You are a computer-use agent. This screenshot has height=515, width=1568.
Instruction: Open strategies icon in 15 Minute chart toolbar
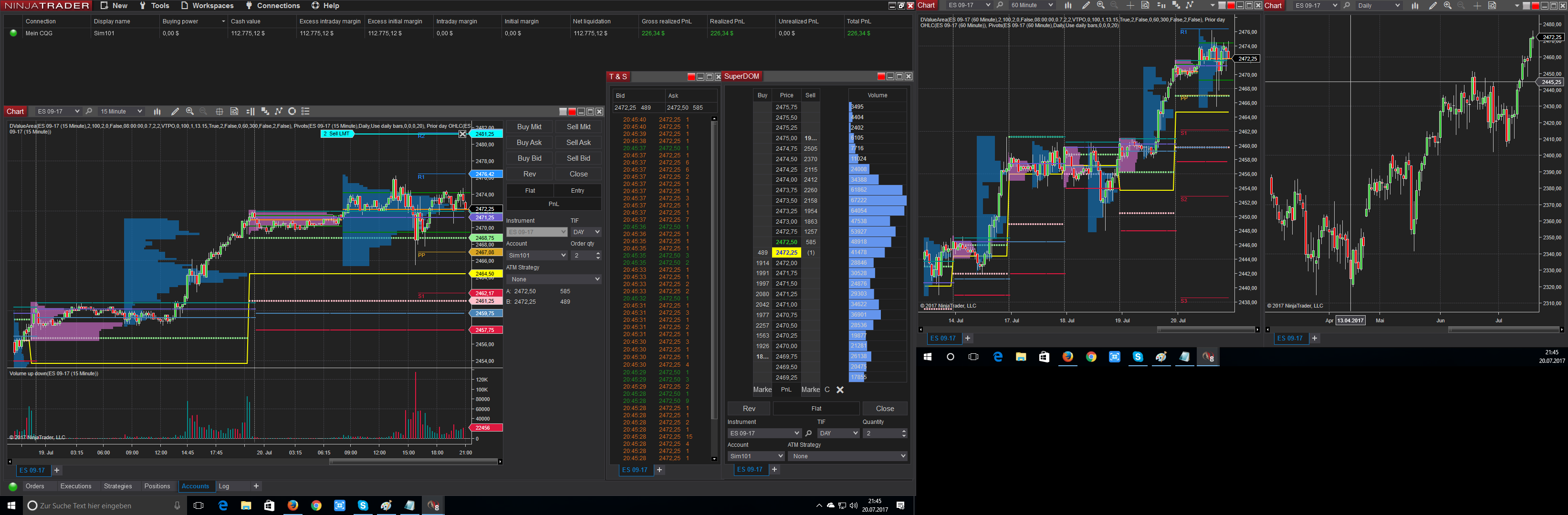(x=279, y=111)
